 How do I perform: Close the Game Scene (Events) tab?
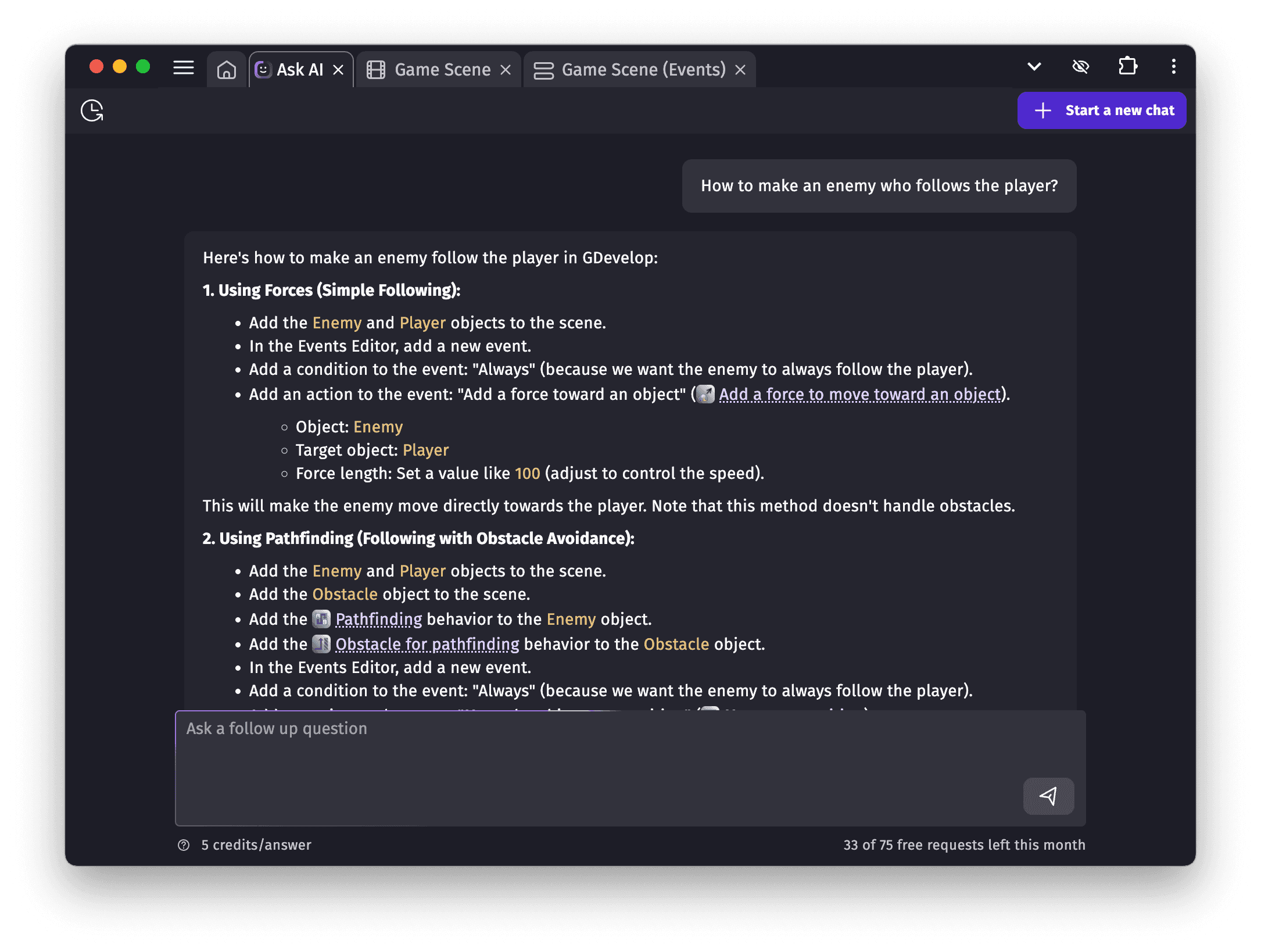[x=740, y=70]
